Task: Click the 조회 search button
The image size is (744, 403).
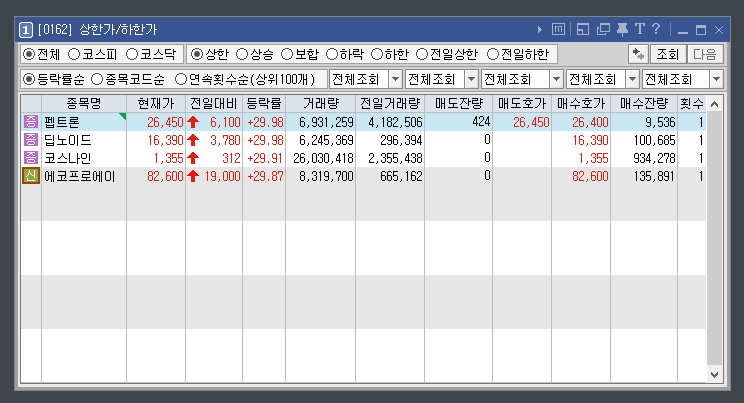Action: [667, 54]
